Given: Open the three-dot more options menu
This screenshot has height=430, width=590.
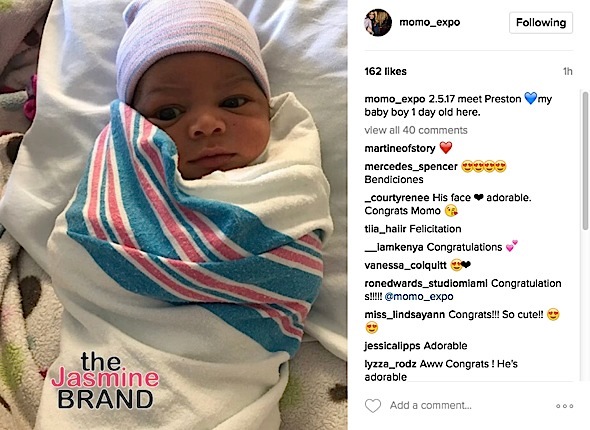Looking at the screenshot, I should click(564, 406).
